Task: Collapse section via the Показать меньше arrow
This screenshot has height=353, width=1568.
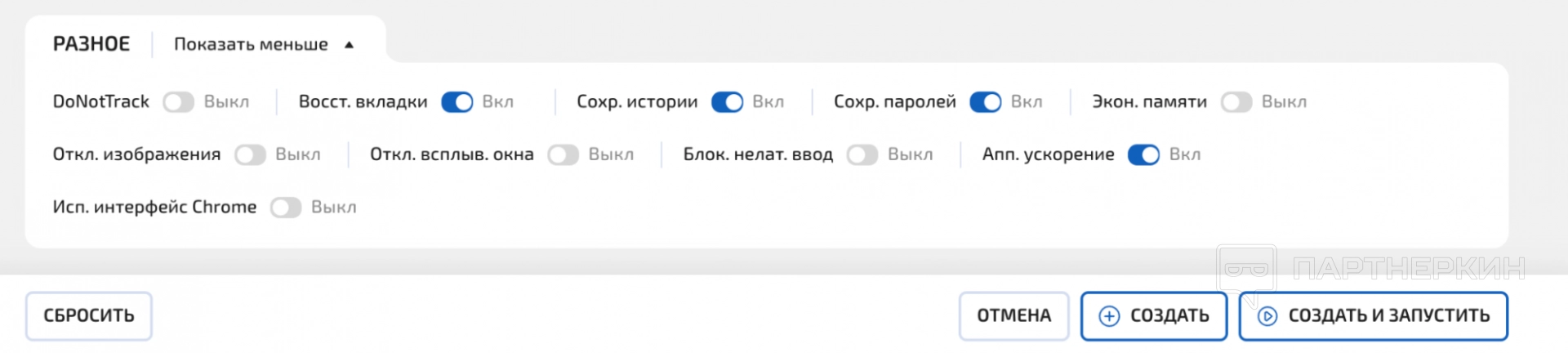Action: coord(350,45)
